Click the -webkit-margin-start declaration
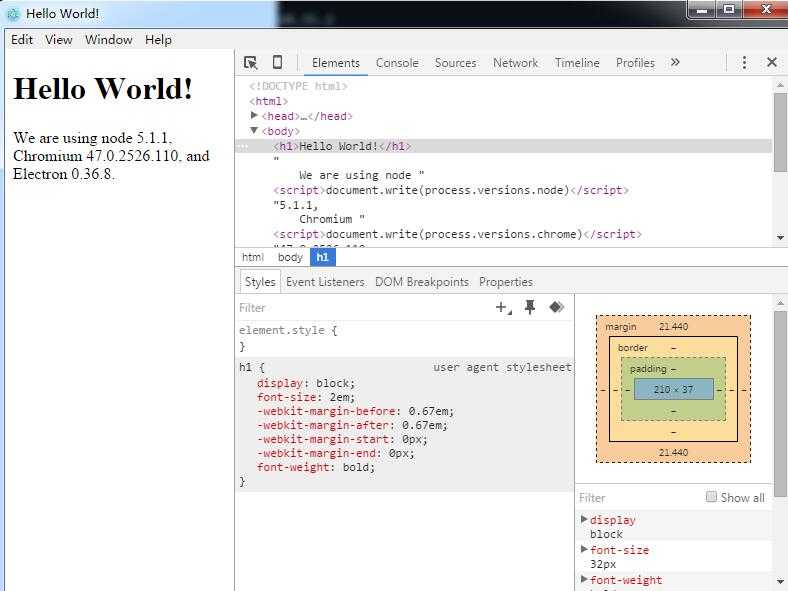Viewport: 788px width, 591px height. (342, 439)
